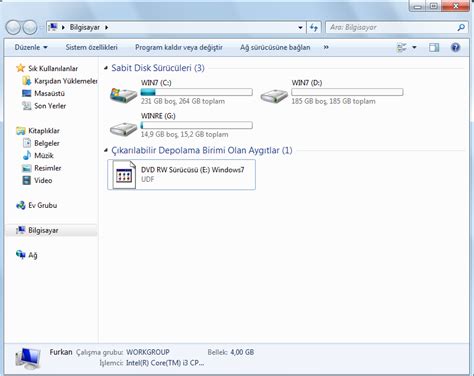
Task: Click the UDF label under DVD drive
Action: pos(148,179)
